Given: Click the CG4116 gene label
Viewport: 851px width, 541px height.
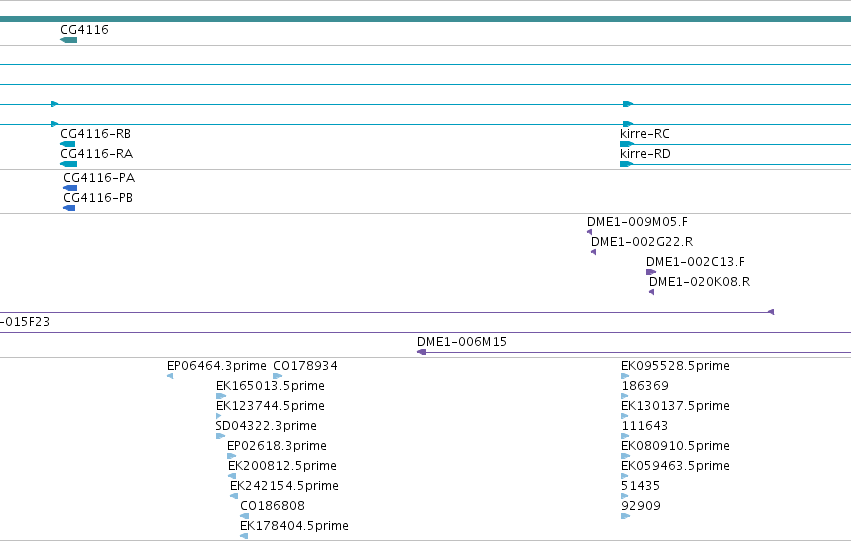Looking at the screenshot, I should click(x=84, y=29).
